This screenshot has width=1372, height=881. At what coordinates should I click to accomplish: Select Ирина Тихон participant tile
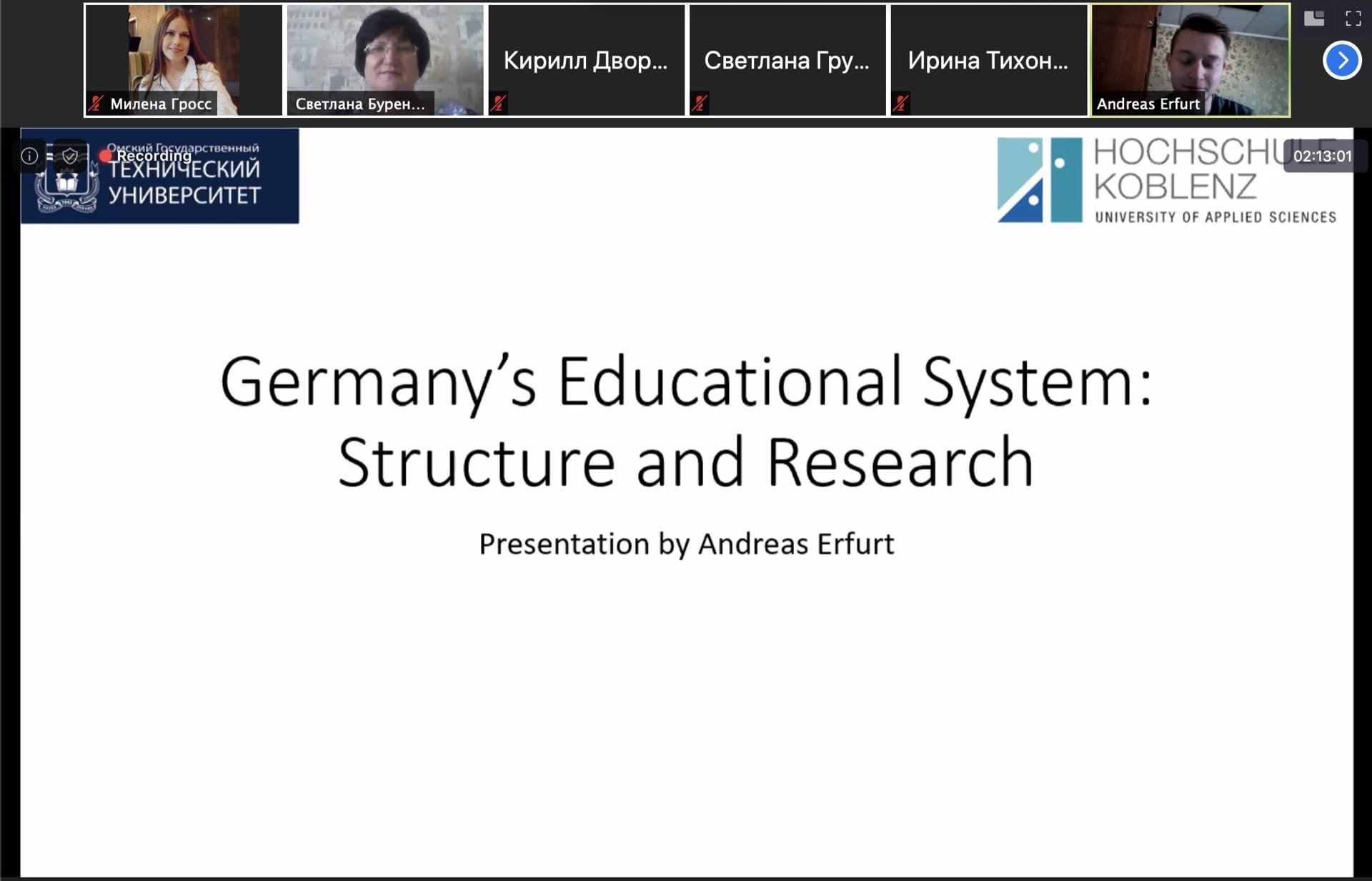coord(988,61)
